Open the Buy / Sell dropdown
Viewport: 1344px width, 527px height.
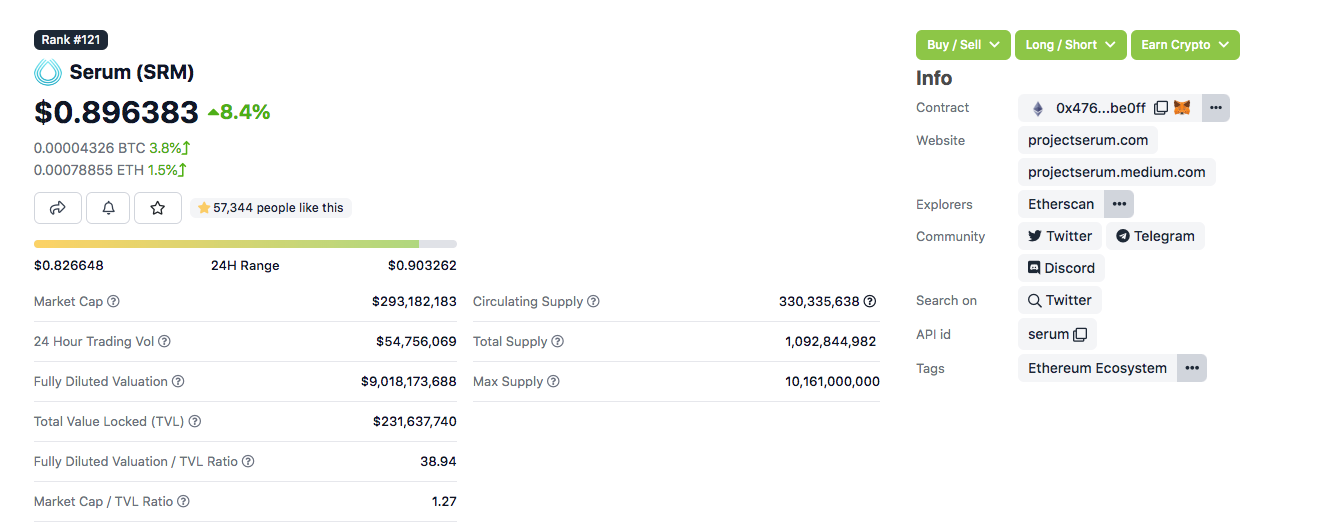click(x=963, y=45)
